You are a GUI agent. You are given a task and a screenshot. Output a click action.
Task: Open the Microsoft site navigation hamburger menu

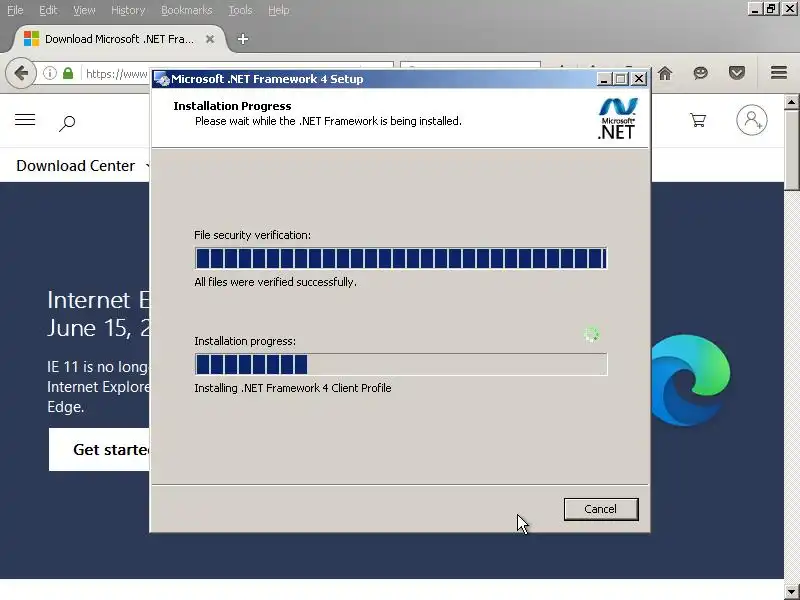click(x=25, y=120)
